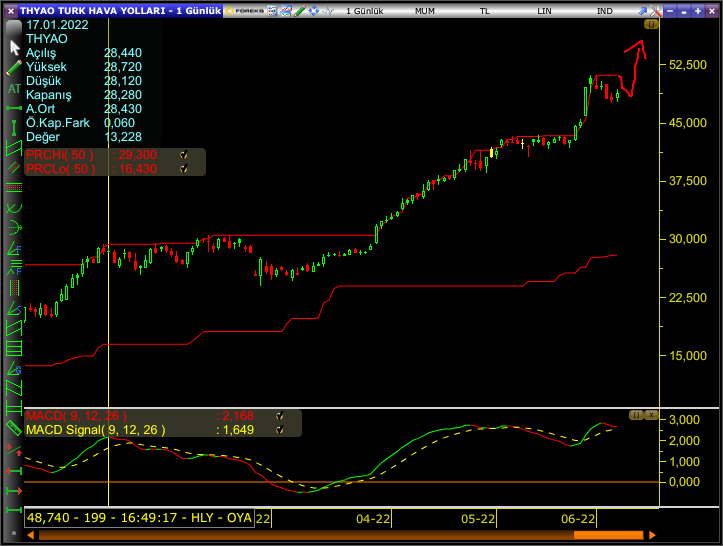The width and height of the screenshot is (723, 546).
Task: Toggle the MACD Signal indicator checkmark
Action: [279, 430]
